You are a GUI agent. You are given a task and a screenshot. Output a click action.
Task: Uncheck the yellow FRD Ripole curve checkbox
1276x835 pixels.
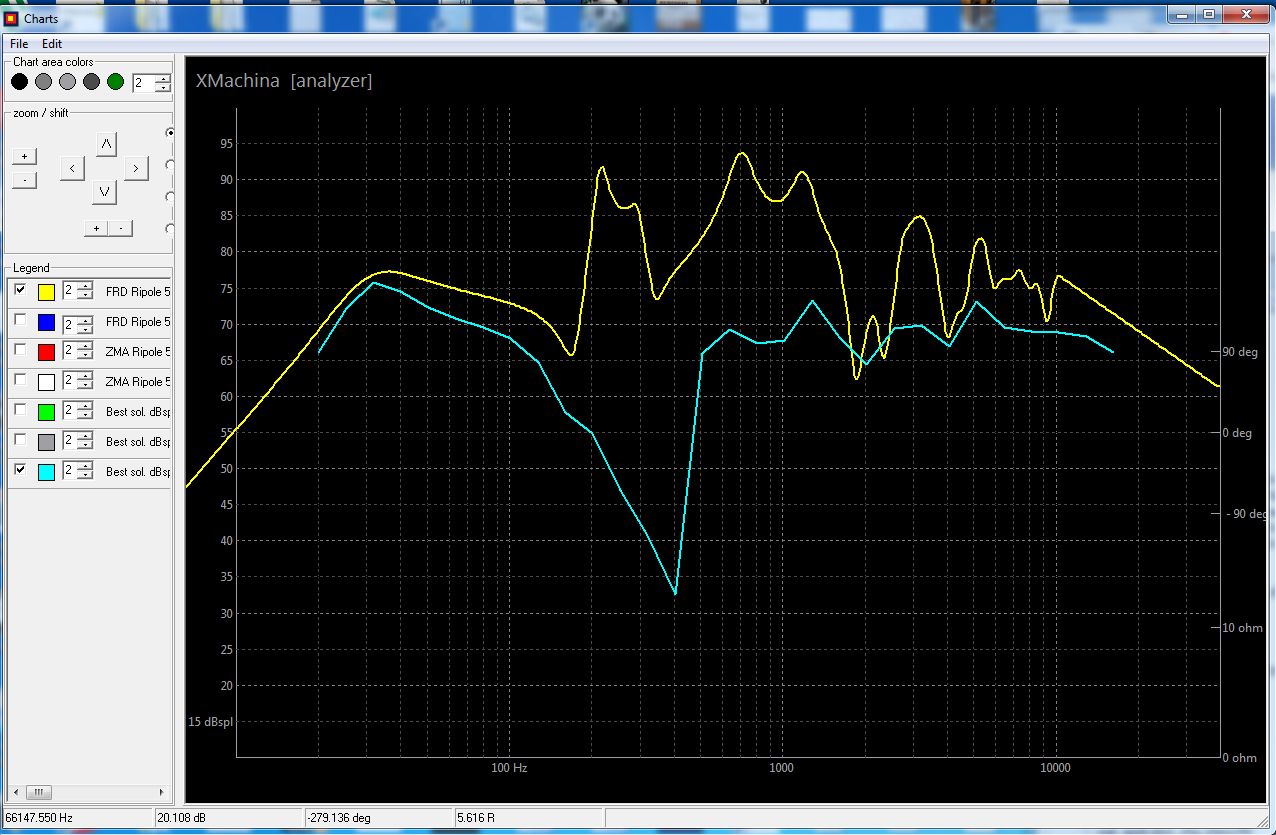(21, 289)
